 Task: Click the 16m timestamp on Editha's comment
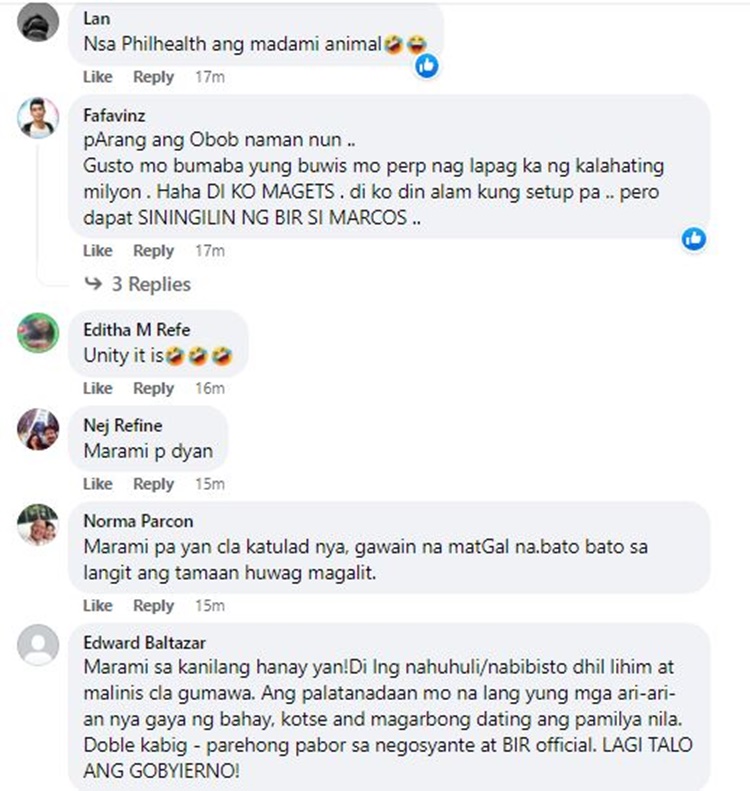pos(210,388)
